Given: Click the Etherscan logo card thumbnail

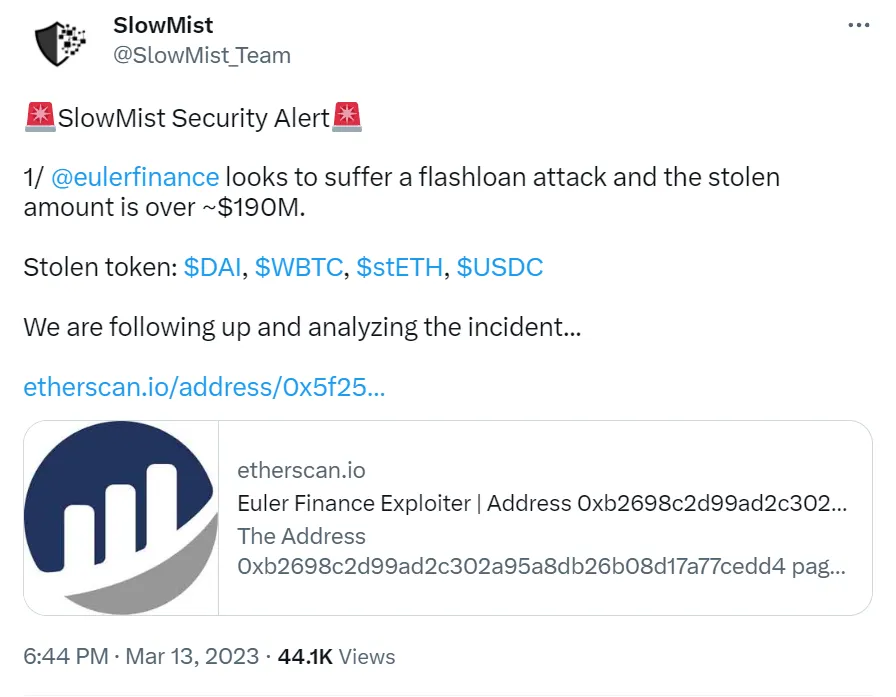Looking at the screenshot, I should 120,518.
